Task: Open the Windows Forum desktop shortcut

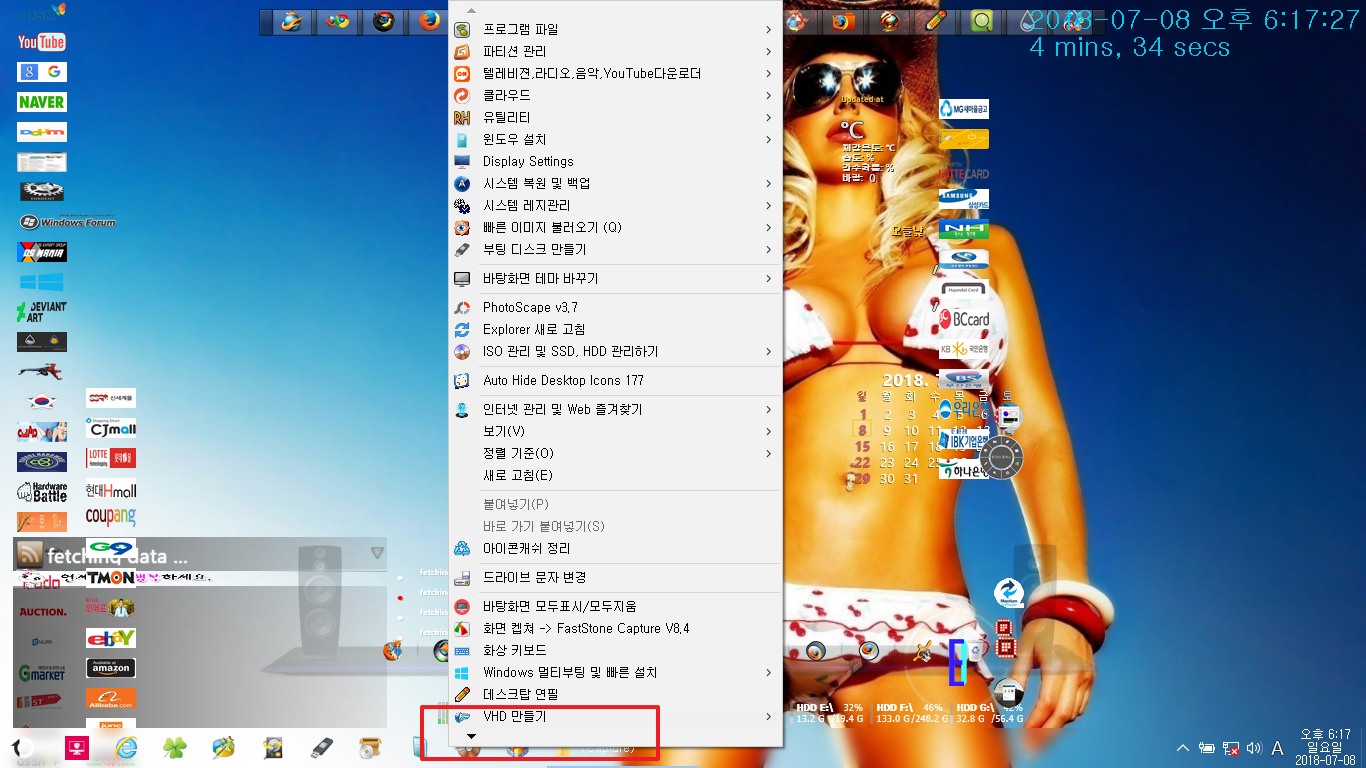Action: pos(67,222)
